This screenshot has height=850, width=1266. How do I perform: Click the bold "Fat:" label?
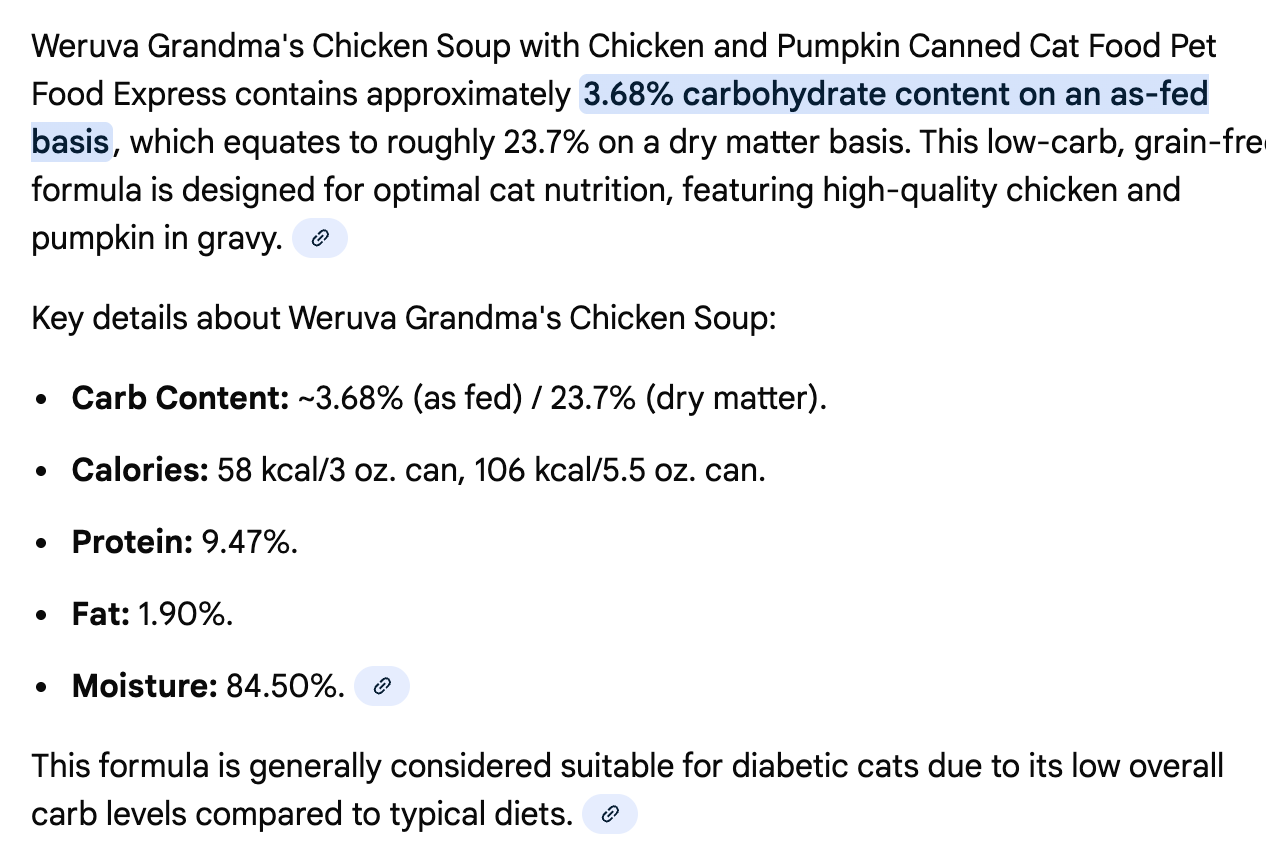coord(100,614)
